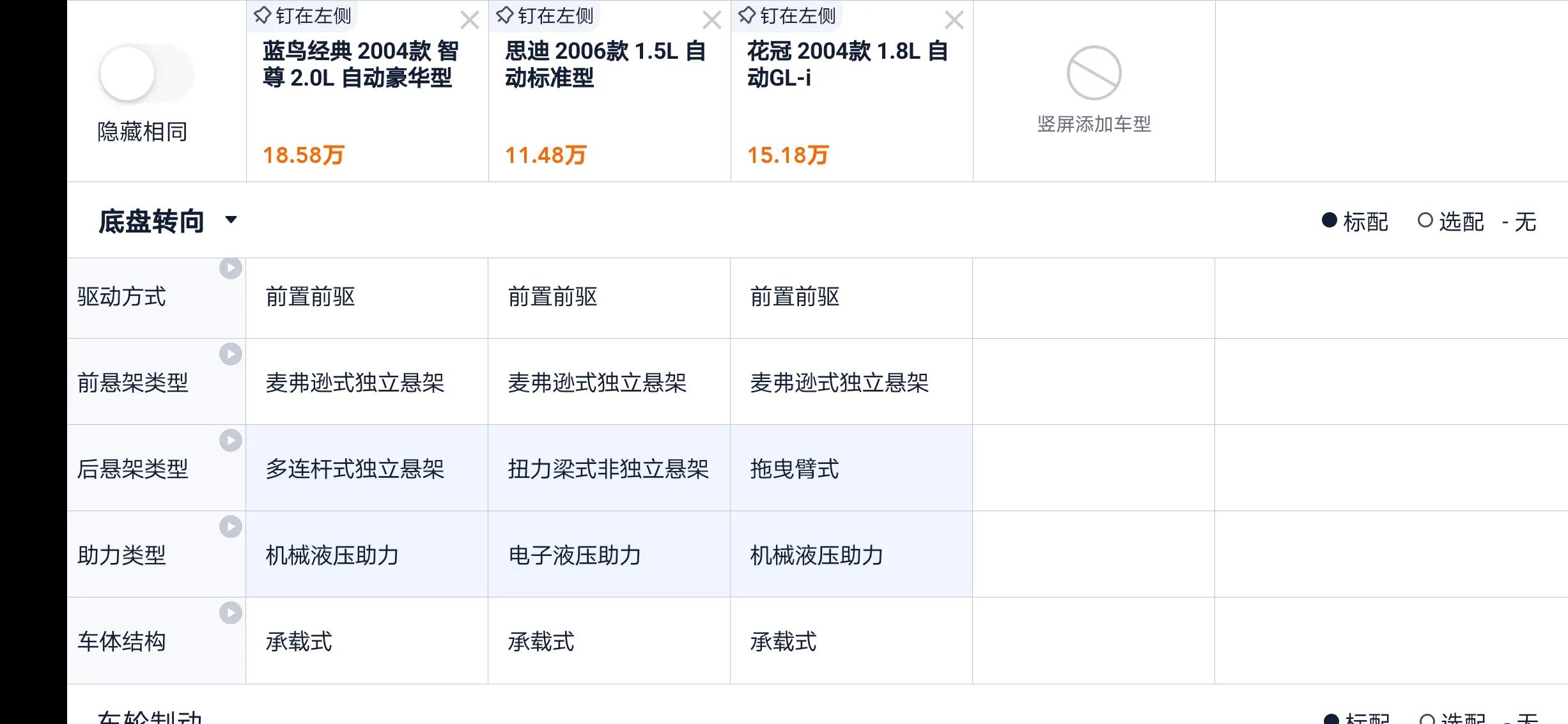Remove 思迪 2006款 from comparison
1568x724 pixels.
tap(712, 20)
